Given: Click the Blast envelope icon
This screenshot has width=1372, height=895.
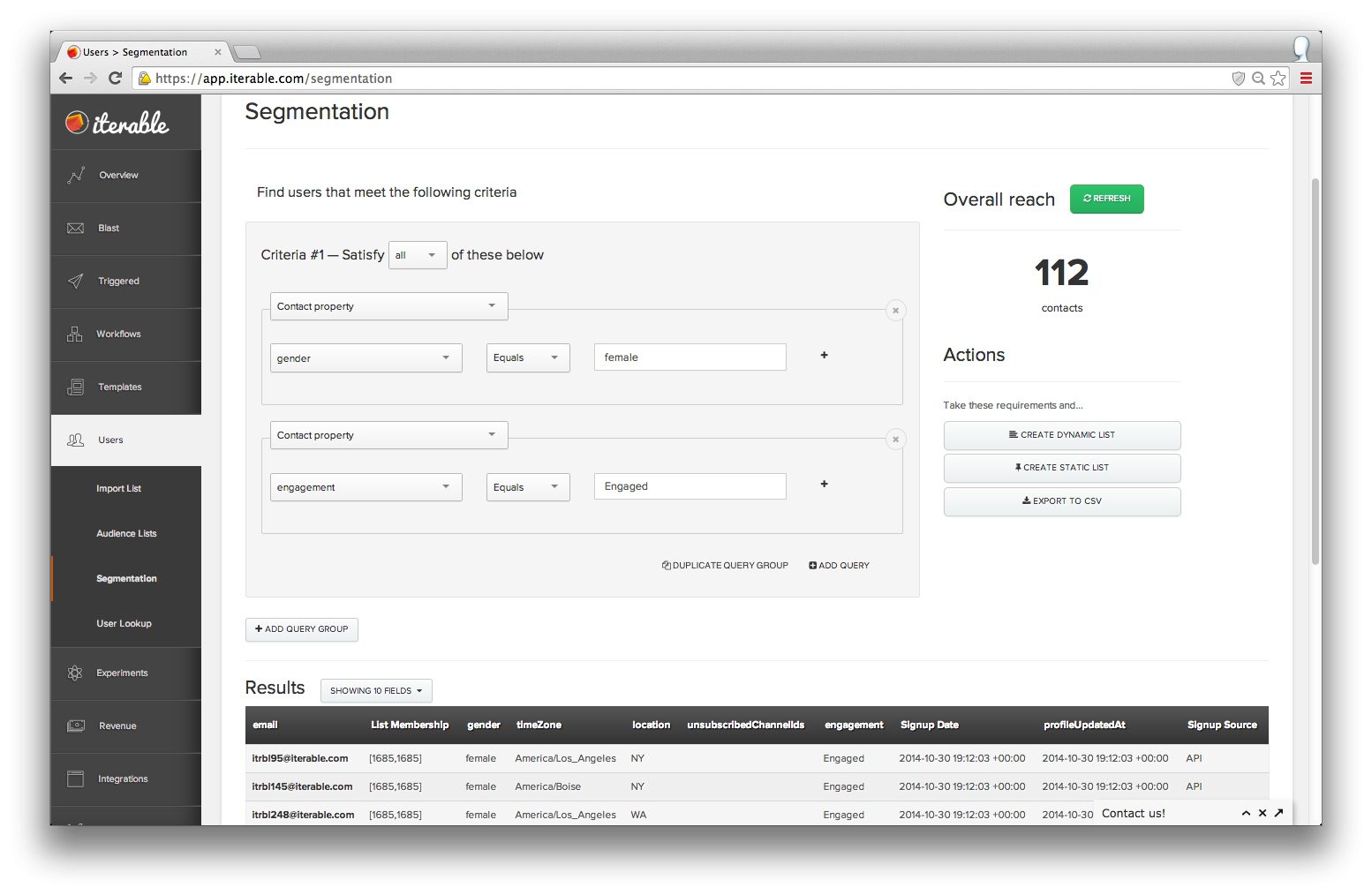Looking at the screenshot, I should (76, 229).
